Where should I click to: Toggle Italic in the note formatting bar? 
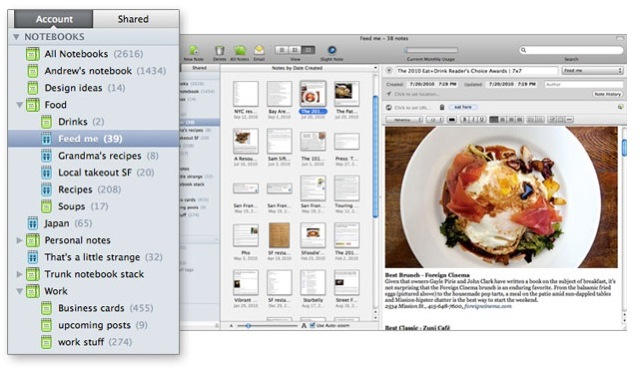(473, 120)
